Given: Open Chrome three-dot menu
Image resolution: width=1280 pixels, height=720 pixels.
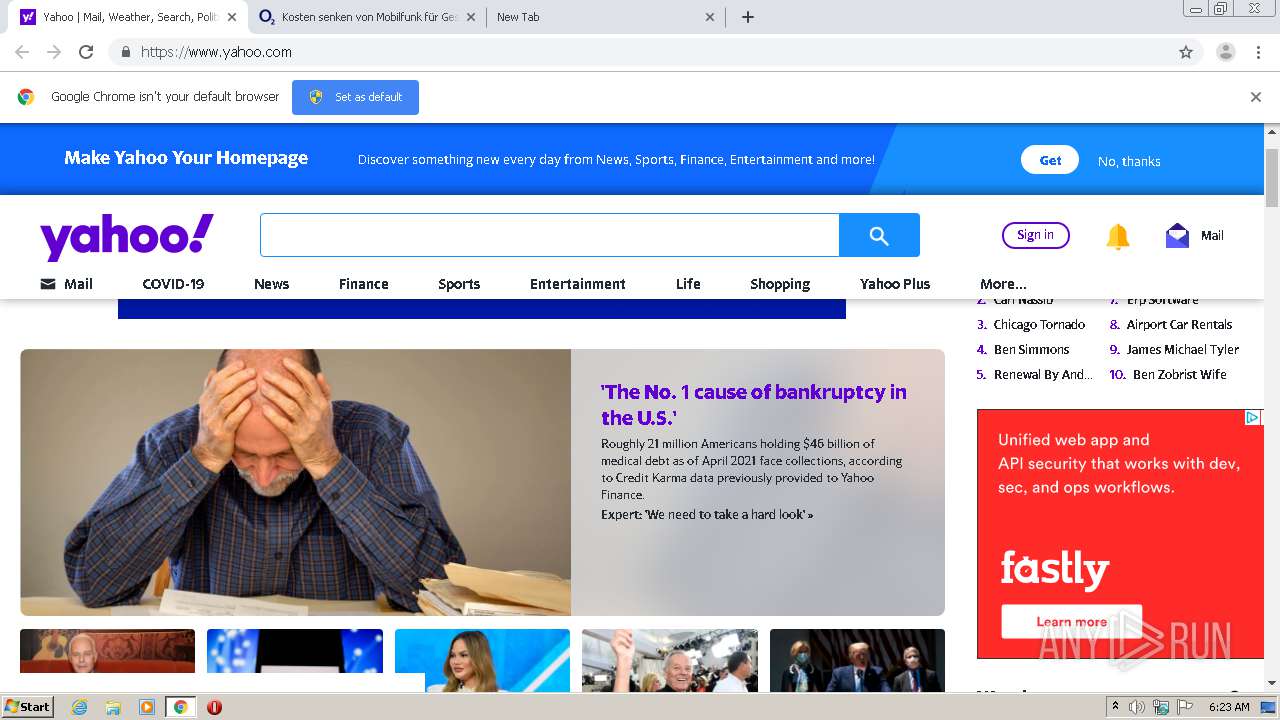Looking at the screenshot, I should tap(1258, 52).
